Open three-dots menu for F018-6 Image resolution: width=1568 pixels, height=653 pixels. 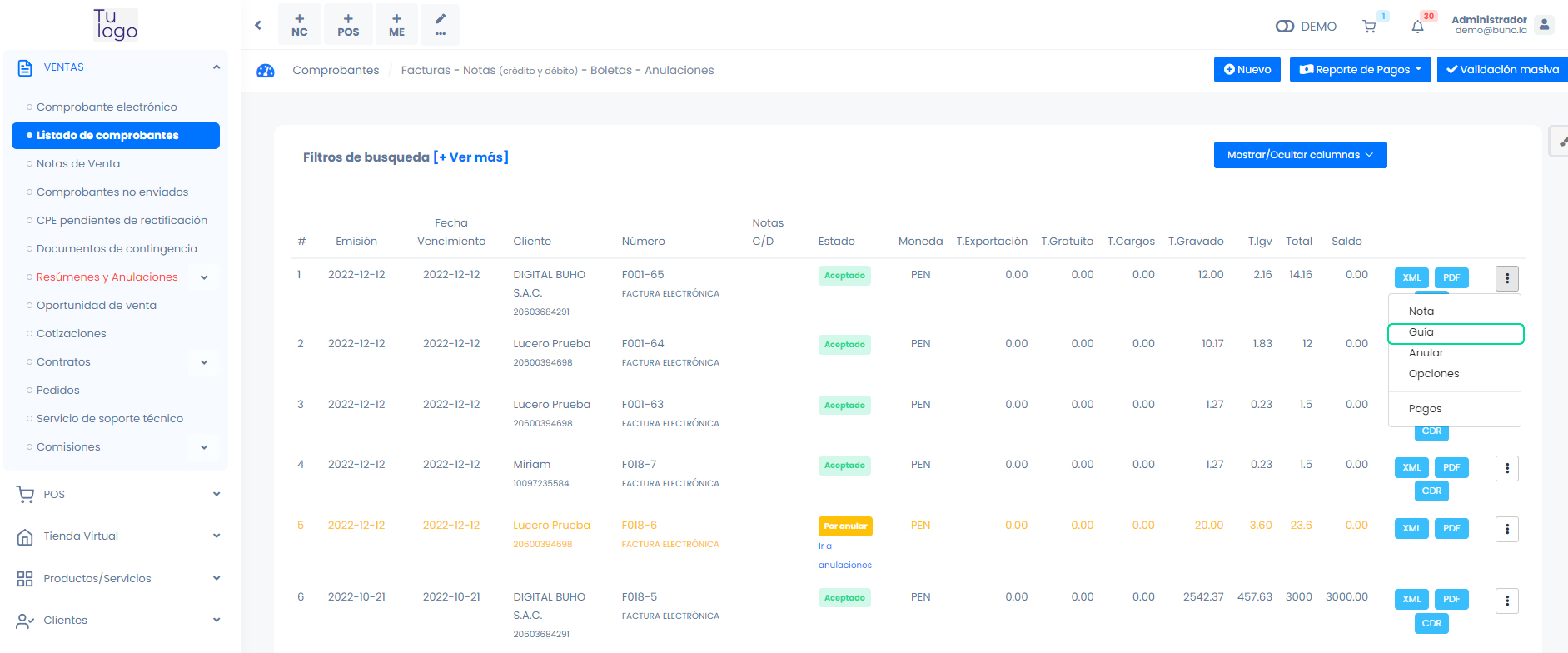pyautogui.click(x=1507, y=529)
